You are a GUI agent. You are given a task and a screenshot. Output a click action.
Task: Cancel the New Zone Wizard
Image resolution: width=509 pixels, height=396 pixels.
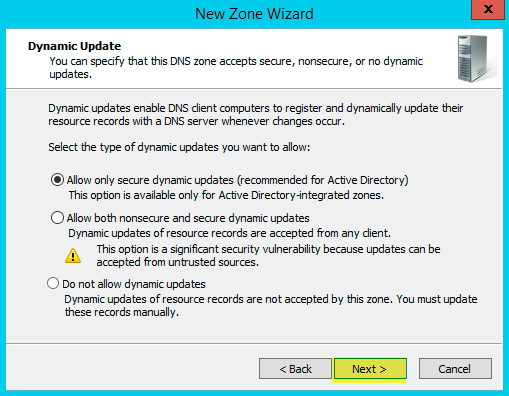(x=455, y=369)
